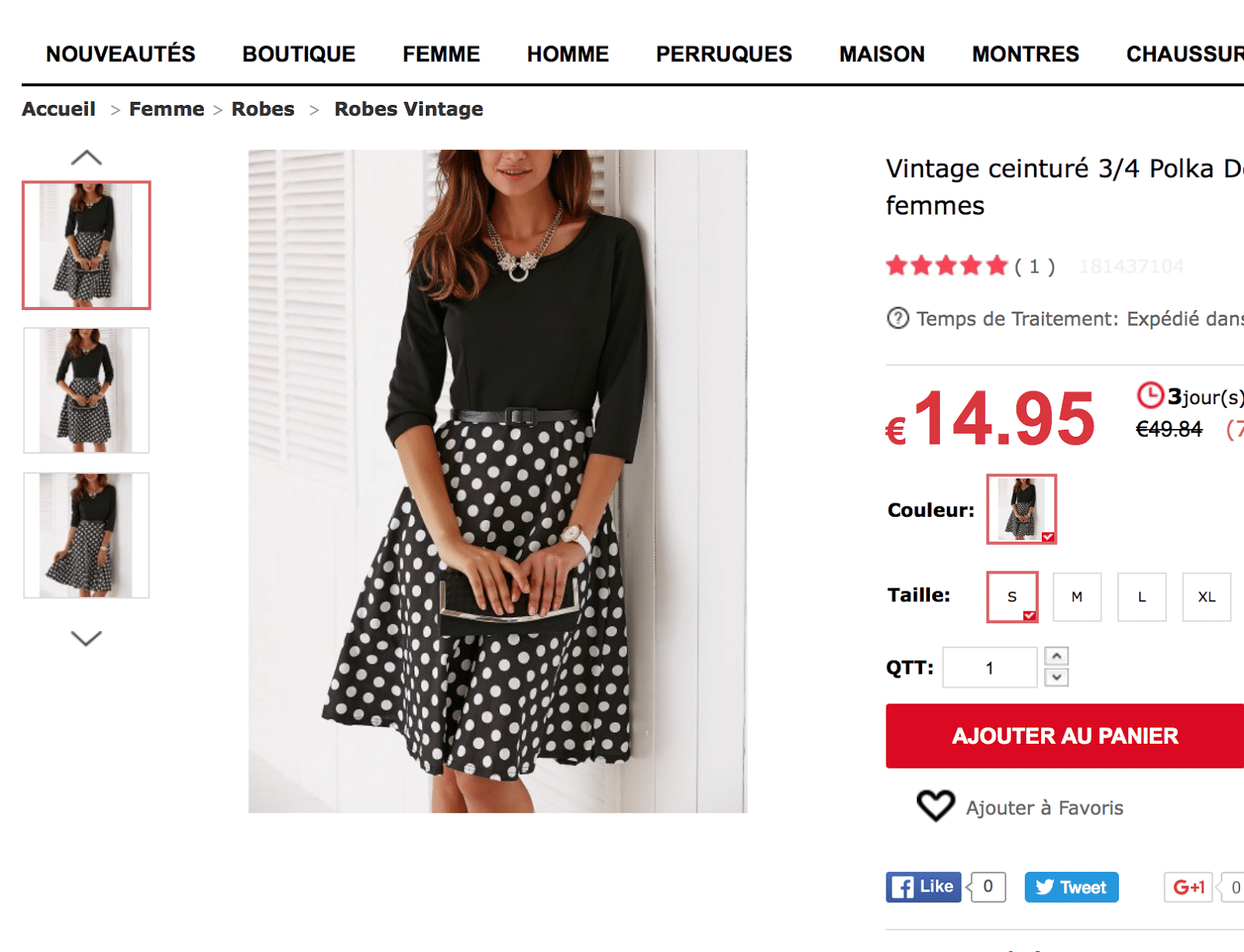This screenshot has height=952, width=1244.
Task: Click the quantity input field
Action: 989,668
